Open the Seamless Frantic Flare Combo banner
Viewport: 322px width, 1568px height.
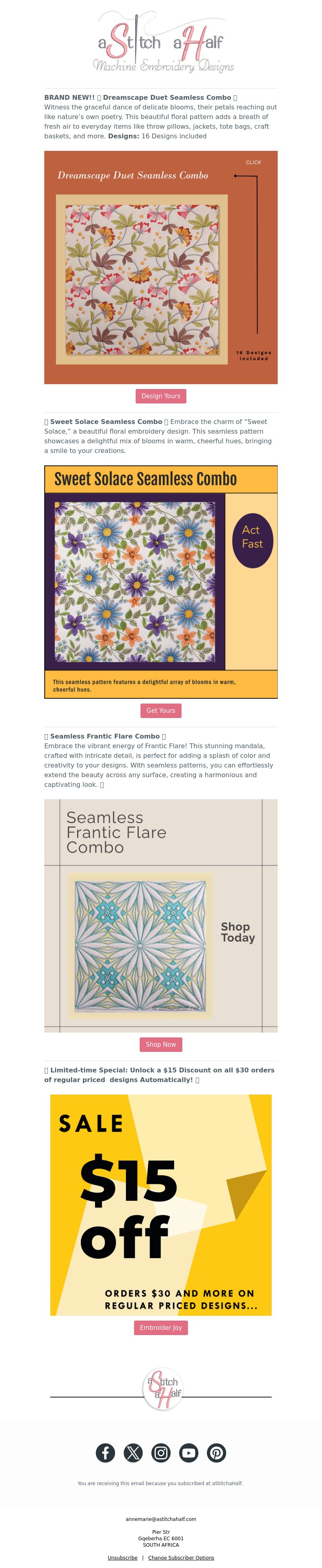(x=161, y=916)
